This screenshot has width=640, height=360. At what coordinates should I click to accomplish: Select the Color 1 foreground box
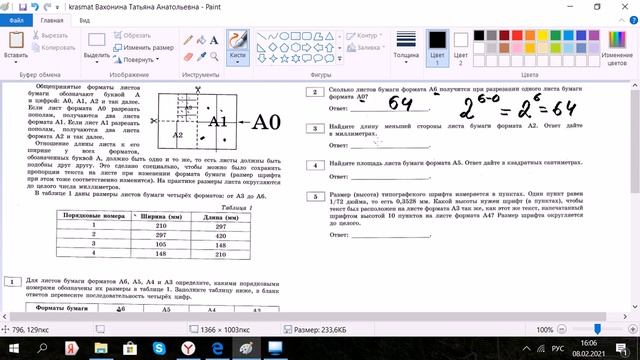tap(437, 48)
